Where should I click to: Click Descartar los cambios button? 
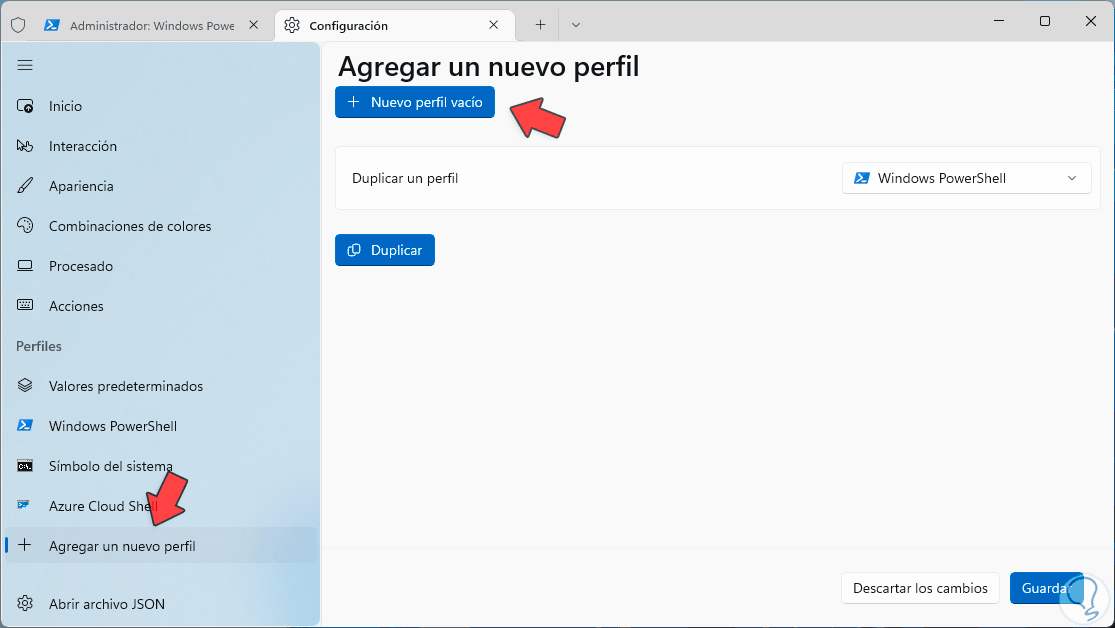point(920,588)
